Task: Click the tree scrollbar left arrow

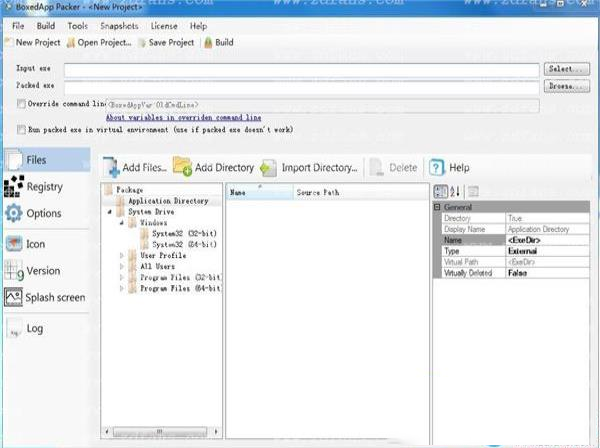Action: 107,432
